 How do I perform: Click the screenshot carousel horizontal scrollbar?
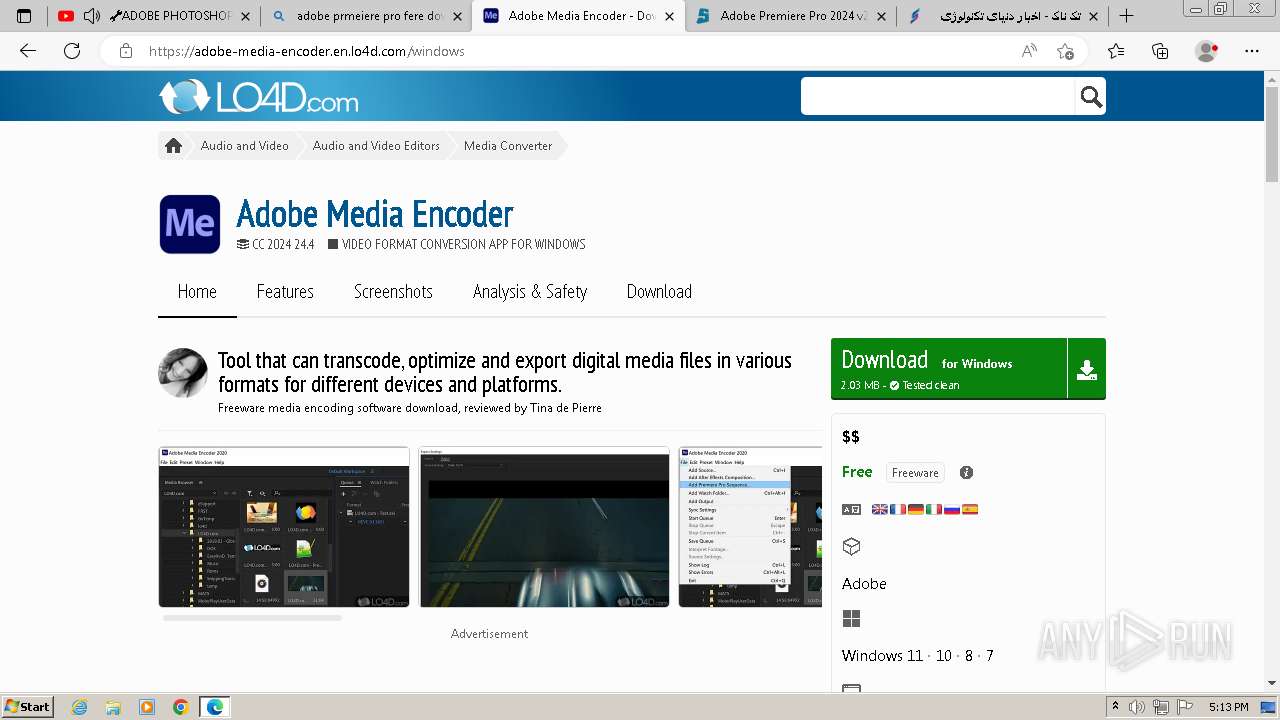(252, 618)
